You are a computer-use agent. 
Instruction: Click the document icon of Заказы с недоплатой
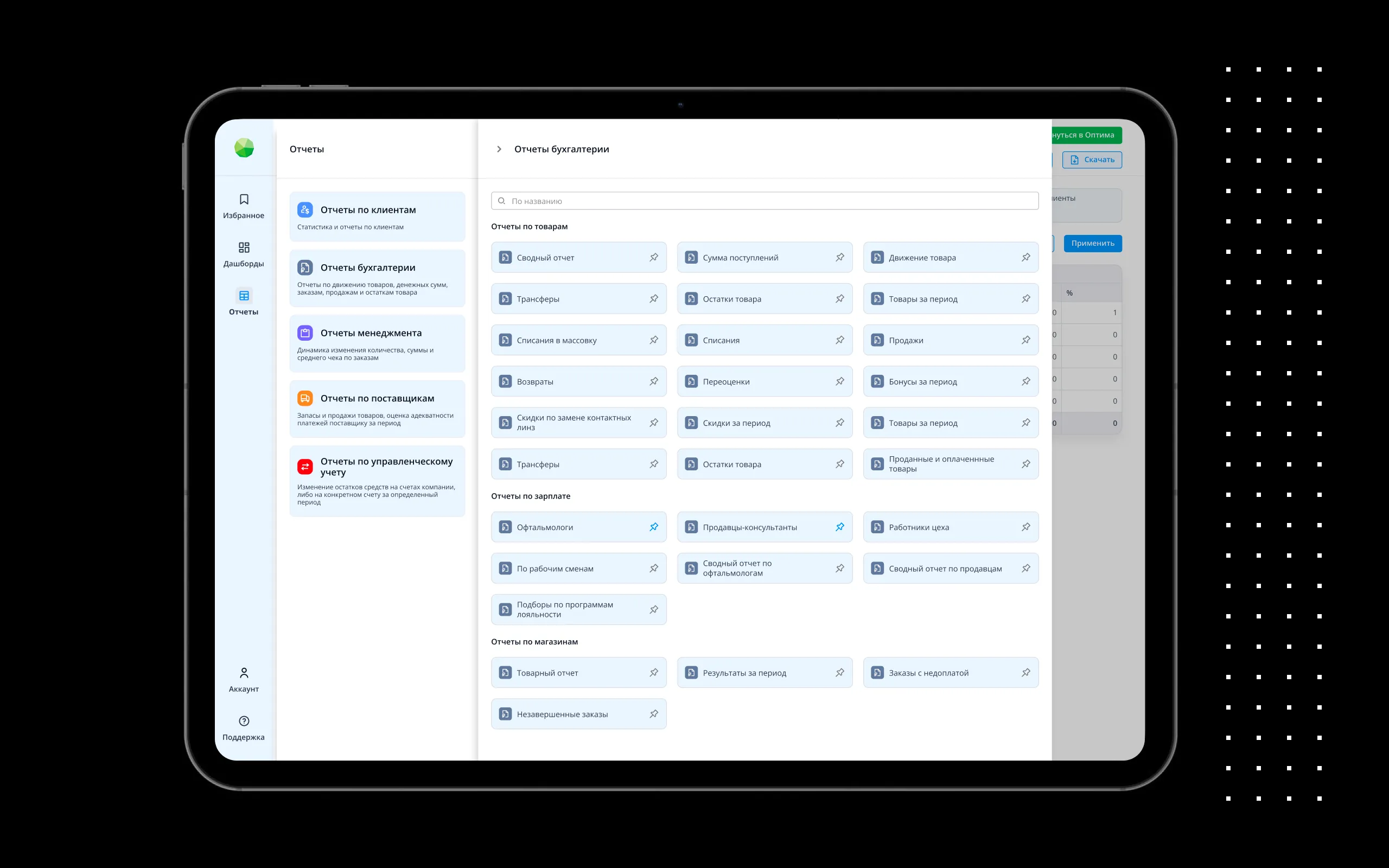(877, 673)
